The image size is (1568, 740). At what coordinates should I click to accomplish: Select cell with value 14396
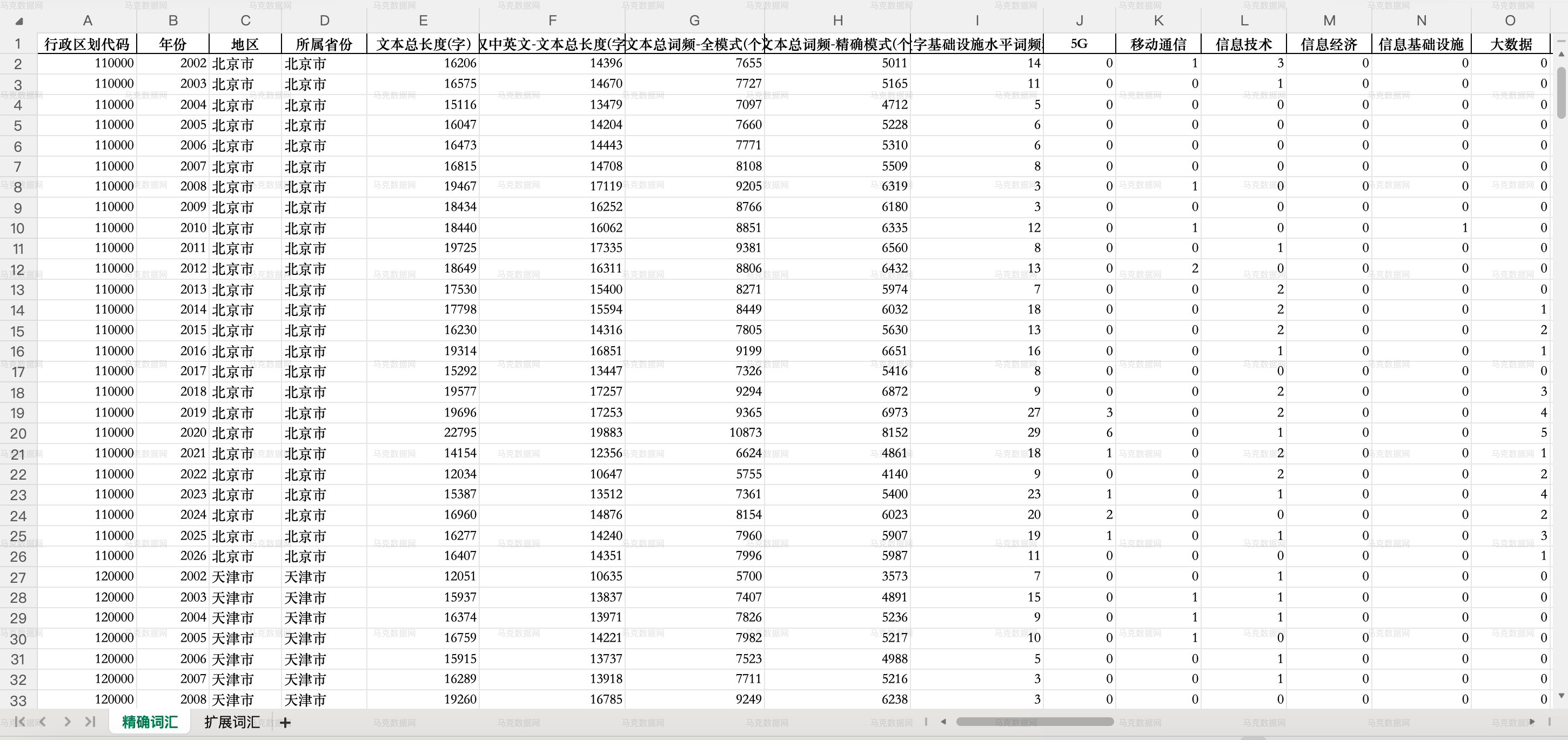click(x=552, y=63)
